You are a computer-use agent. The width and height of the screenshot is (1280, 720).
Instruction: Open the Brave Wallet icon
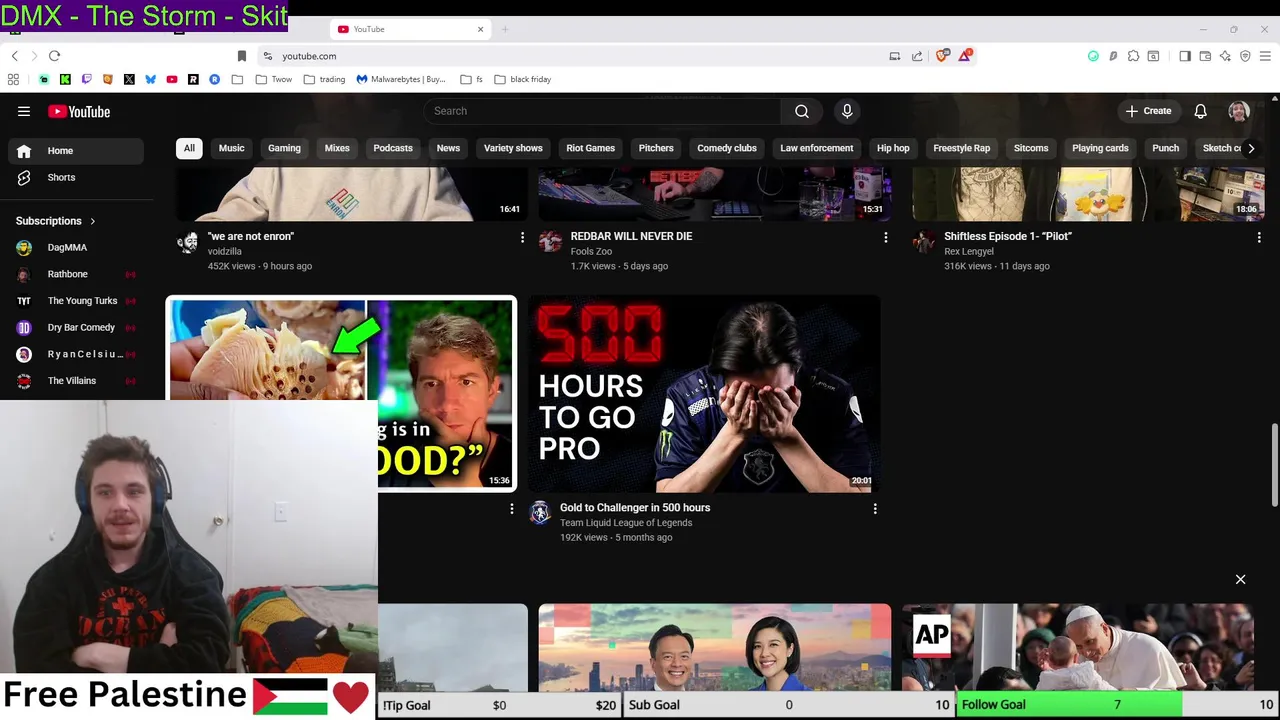(1205, 56)
